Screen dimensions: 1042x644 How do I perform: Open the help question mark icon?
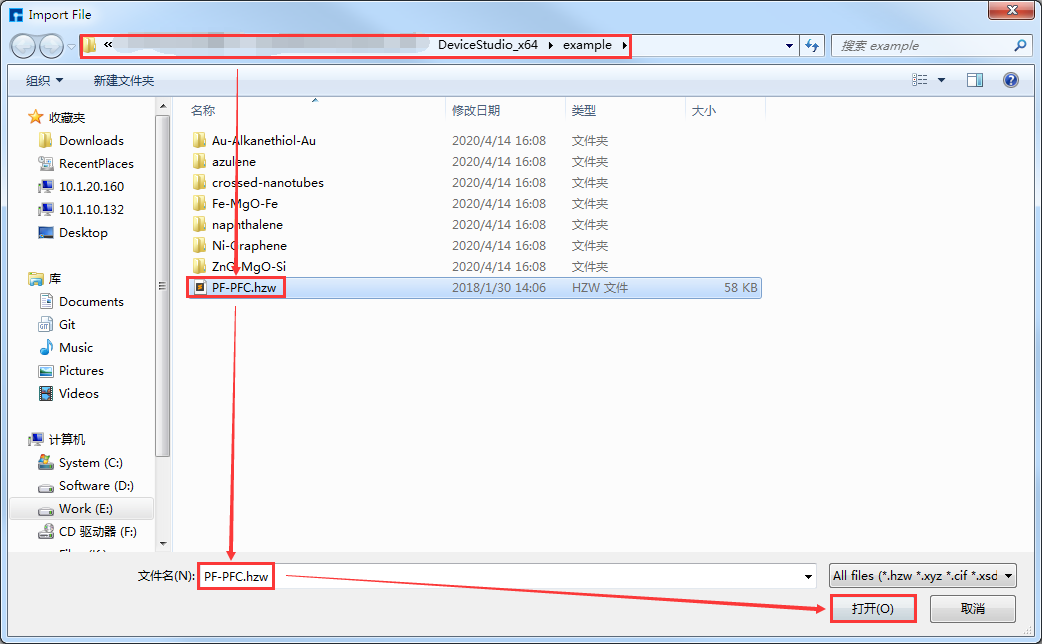point(1010,80)
